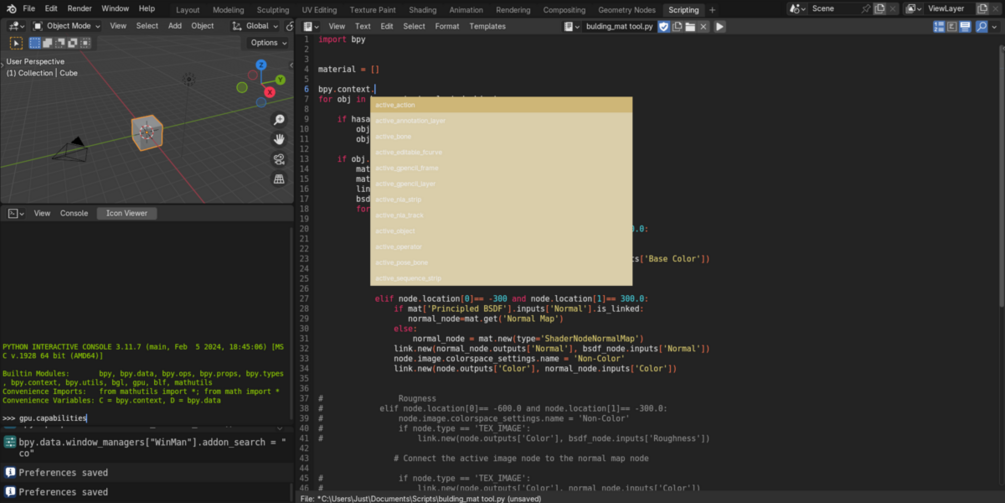Open Object Mode dropdown
Screen dimensions: 1005x503
67,26
